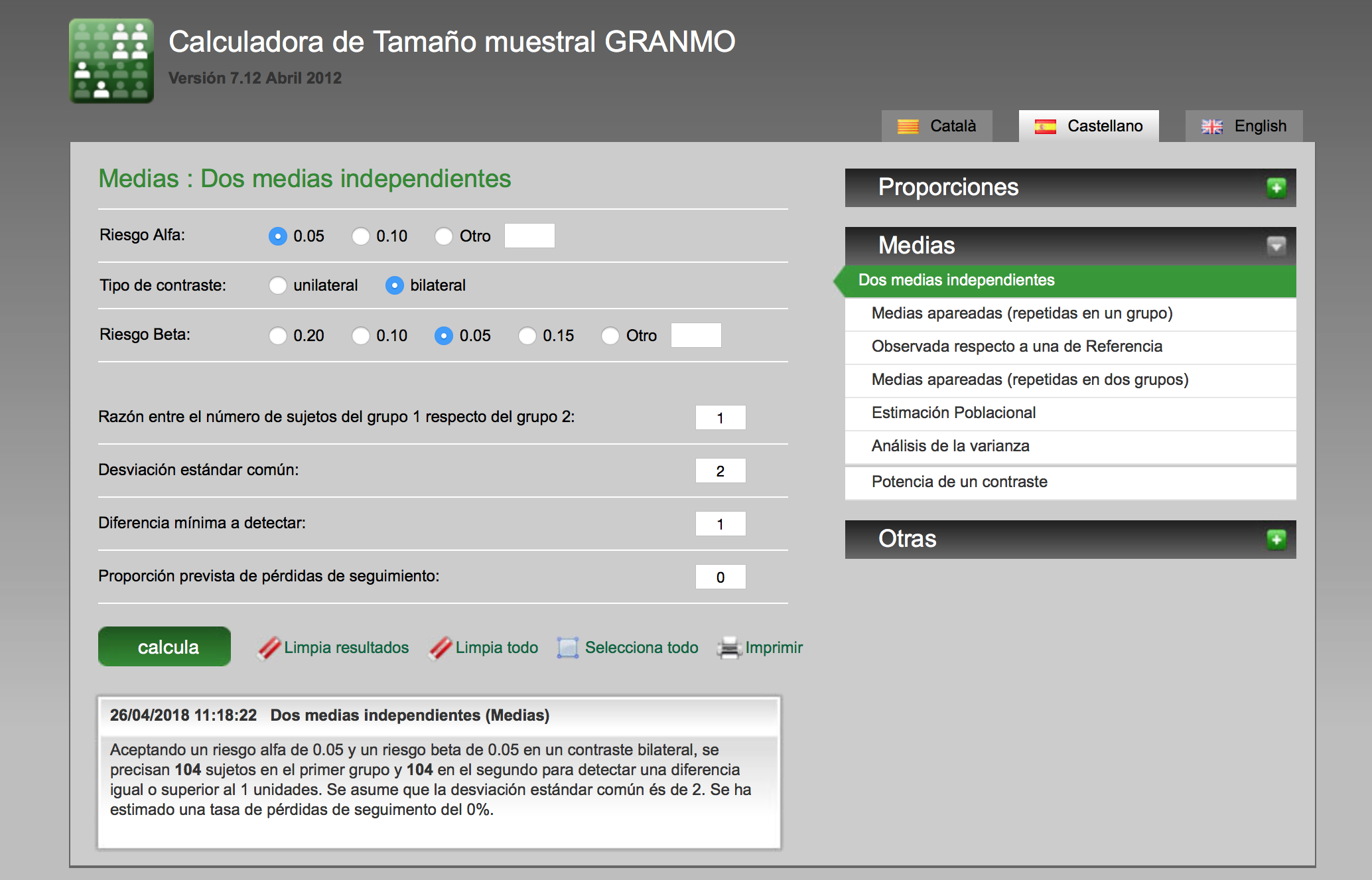Select Riesgo Alfa 0.10 radio button
The width and height of the screenshot is (1372, 880).
coord(361,236)
